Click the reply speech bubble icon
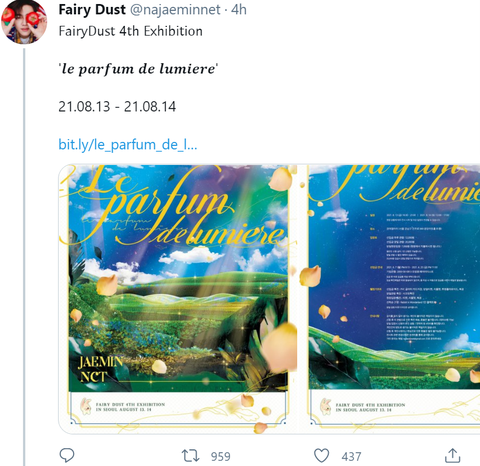The width and height of the screenshot is (480, 466). pos(67,455)
